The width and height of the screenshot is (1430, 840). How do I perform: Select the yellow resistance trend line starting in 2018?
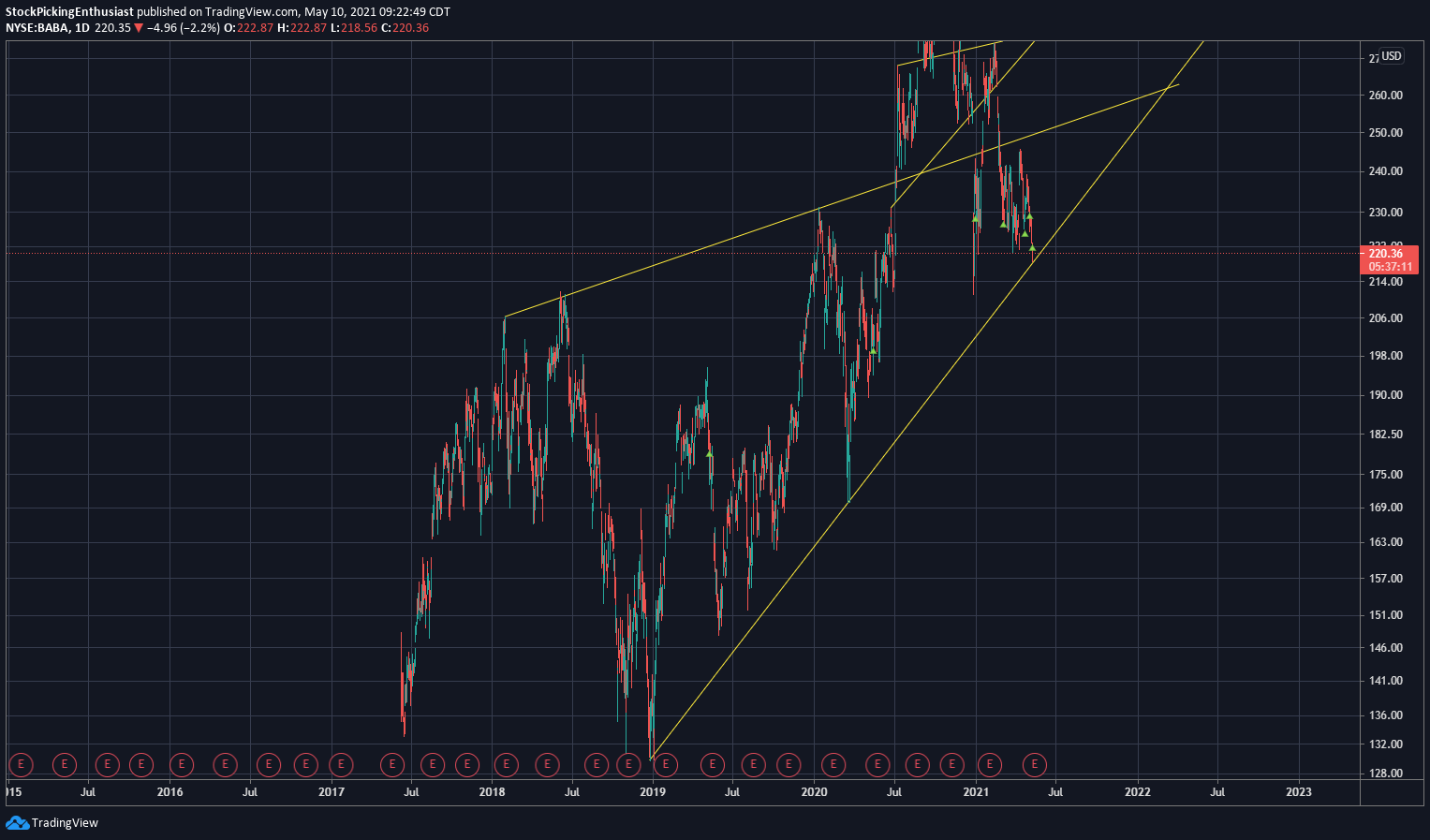[x=841, y=200]
